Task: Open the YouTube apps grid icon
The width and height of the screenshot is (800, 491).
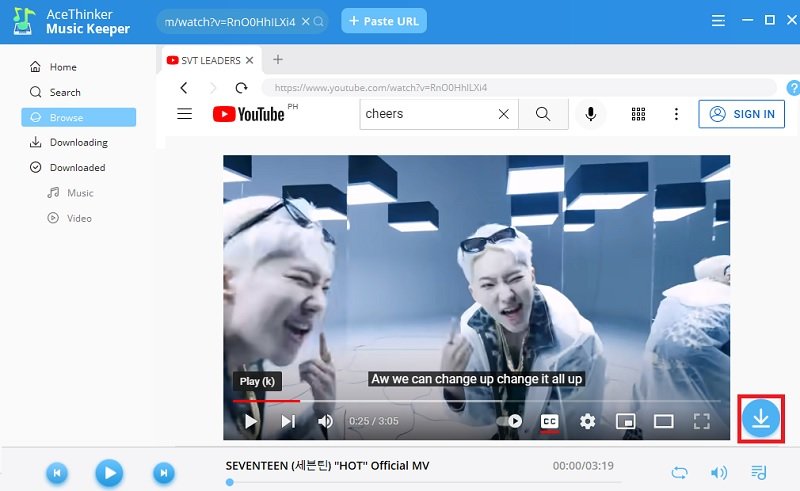Action: pyautogui.click(x=638, y=114)
